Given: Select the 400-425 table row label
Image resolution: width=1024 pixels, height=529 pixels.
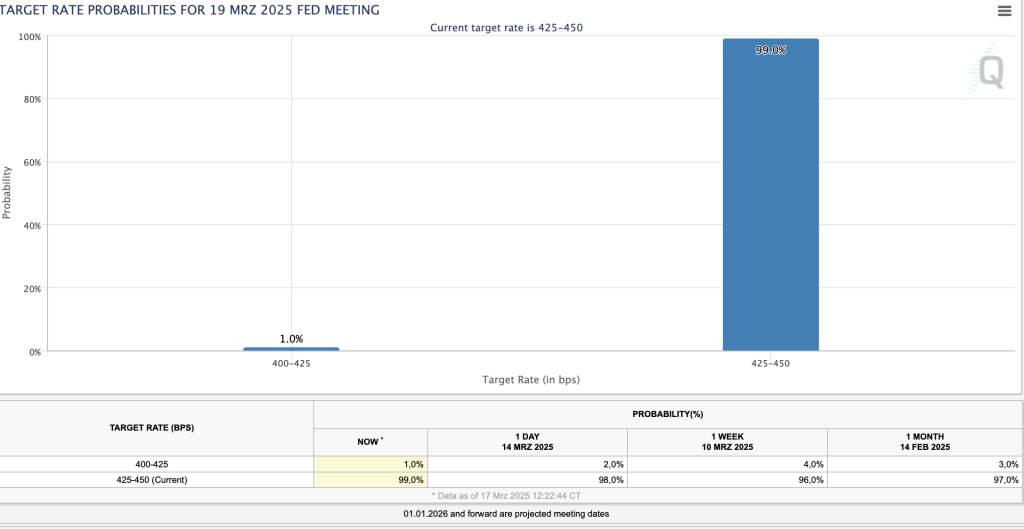Looking at the screenshot, I should point(152,464).
